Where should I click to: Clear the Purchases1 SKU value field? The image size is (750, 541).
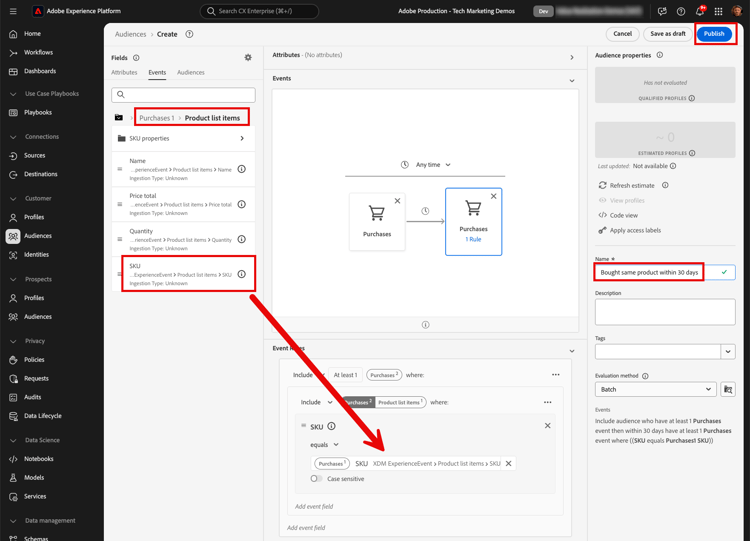pyautogui.click(x=508, y=464)
